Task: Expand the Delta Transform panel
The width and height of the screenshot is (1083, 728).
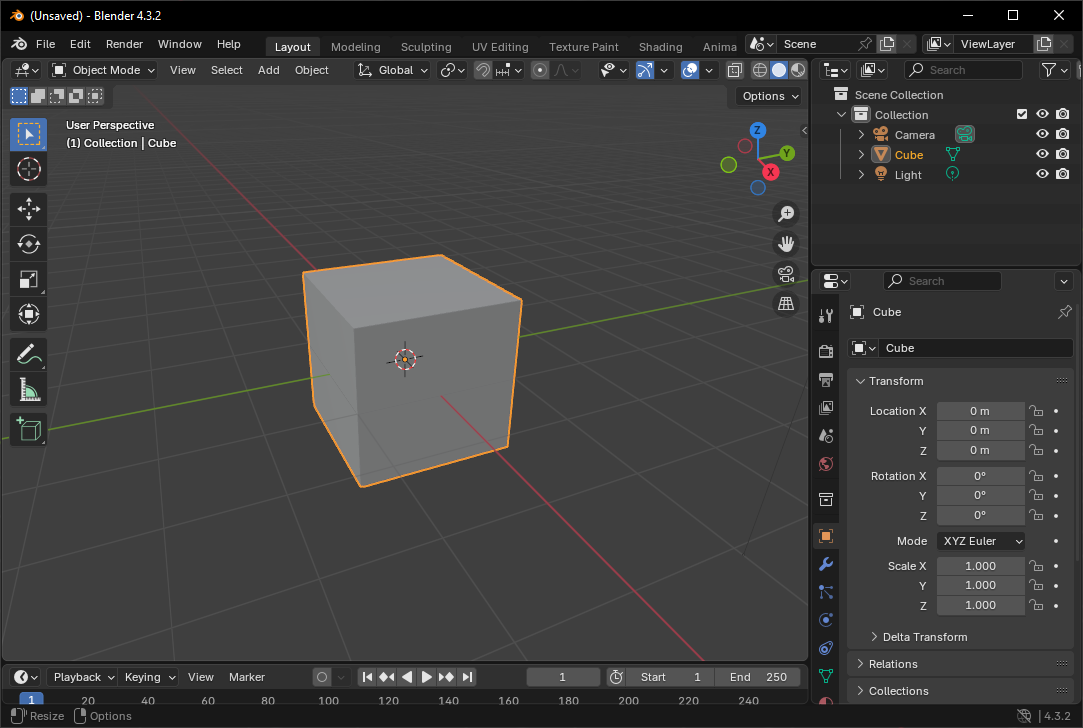Action: tap(924, 637)
